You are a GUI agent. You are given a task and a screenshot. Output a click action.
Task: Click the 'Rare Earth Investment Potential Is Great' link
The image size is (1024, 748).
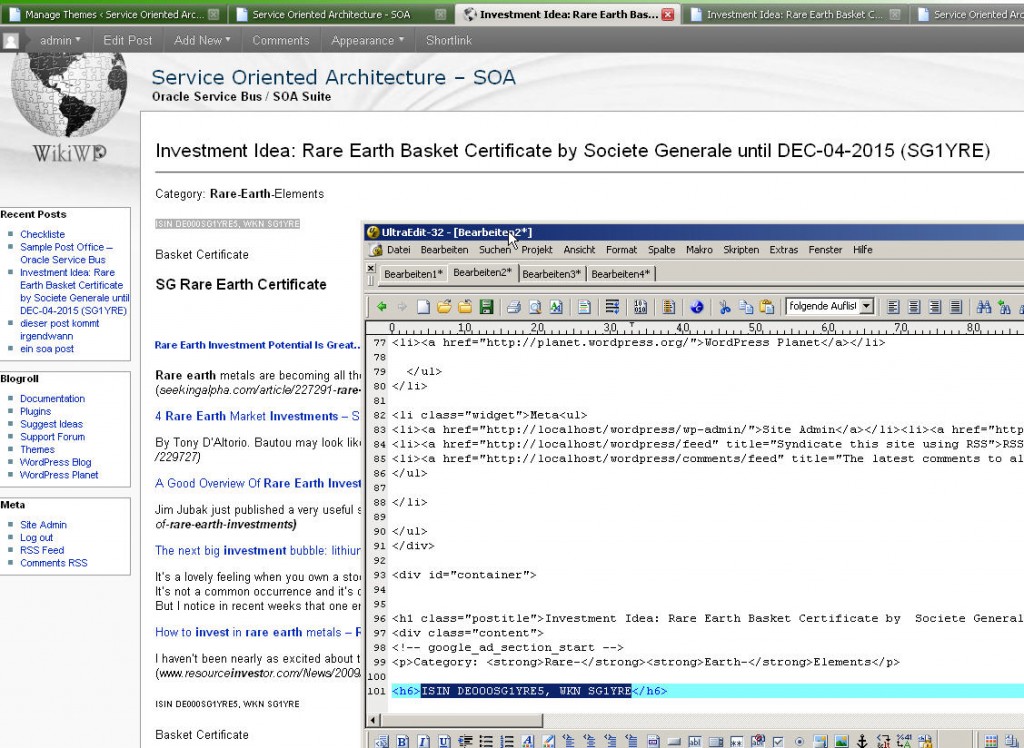[x=257, y=345]
